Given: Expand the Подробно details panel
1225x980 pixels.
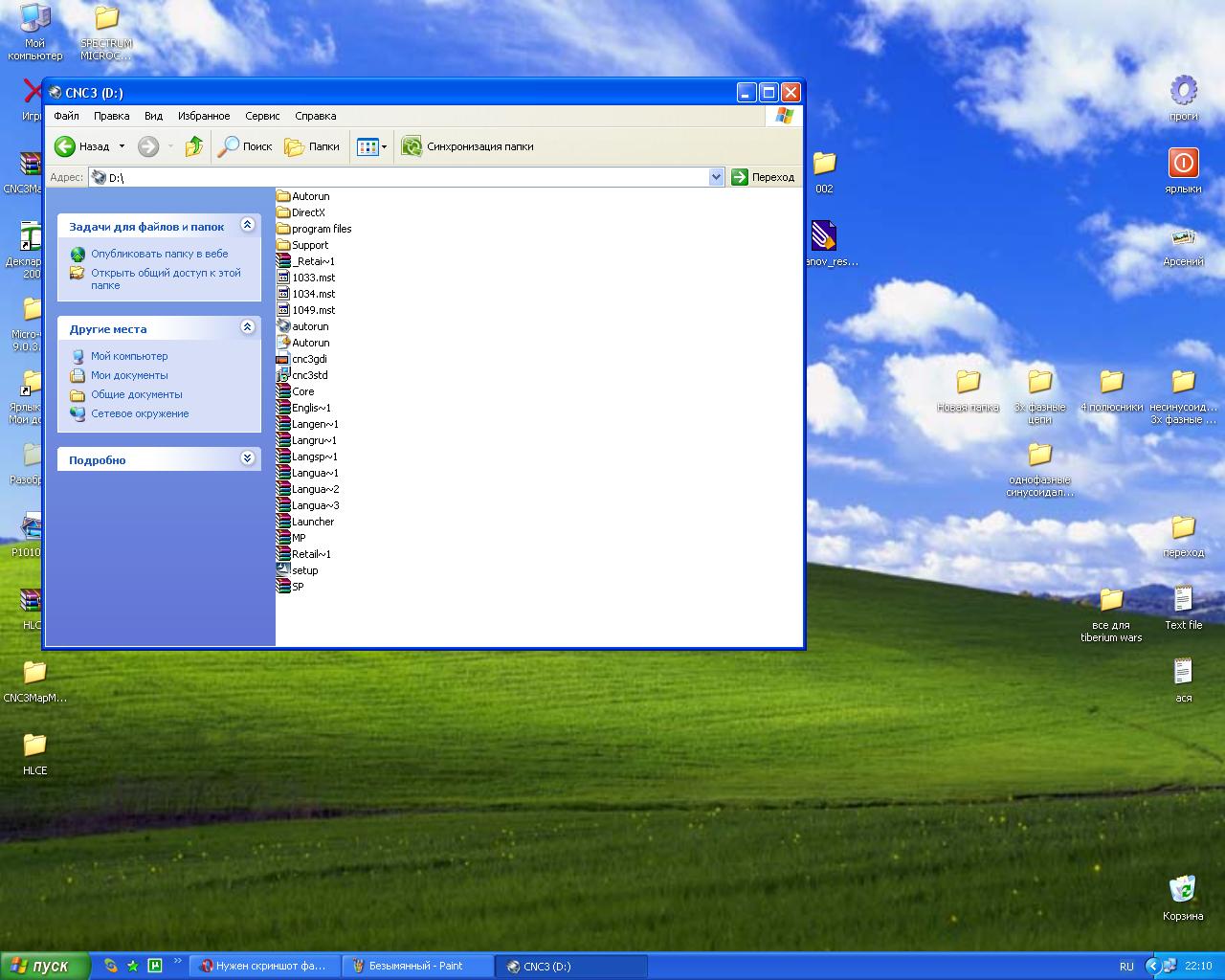Looking at the screenshot, I should [x=247, y=458].
